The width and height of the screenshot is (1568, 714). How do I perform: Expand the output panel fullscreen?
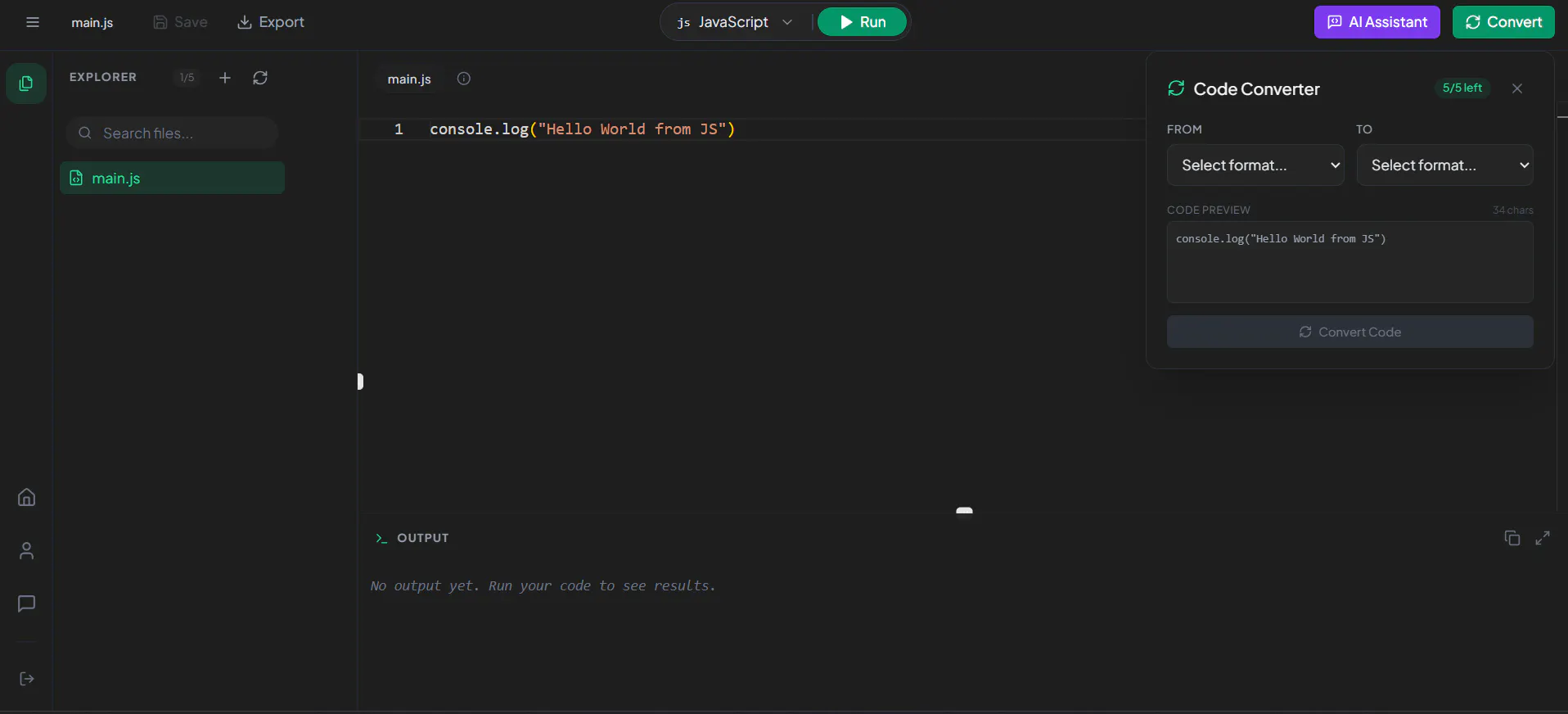[1543, 538]
